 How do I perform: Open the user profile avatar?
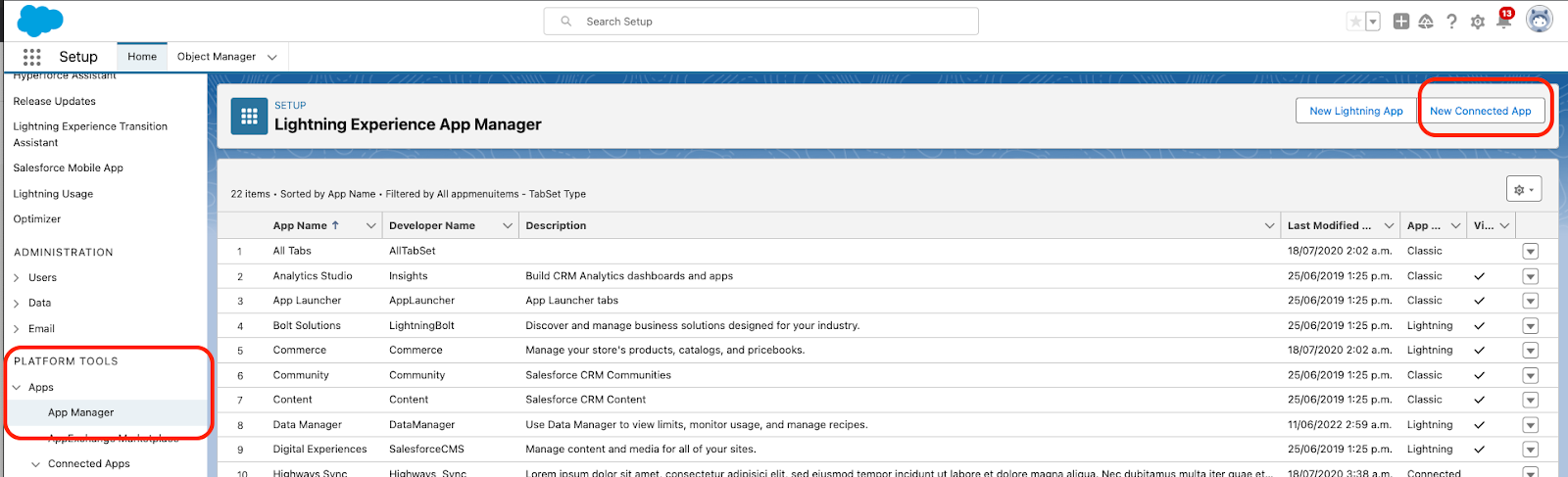coord(1540,21)
